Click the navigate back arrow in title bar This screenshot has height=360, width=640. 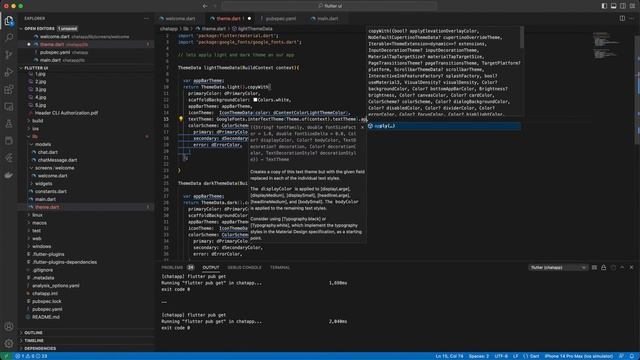[x=205, y=6]
